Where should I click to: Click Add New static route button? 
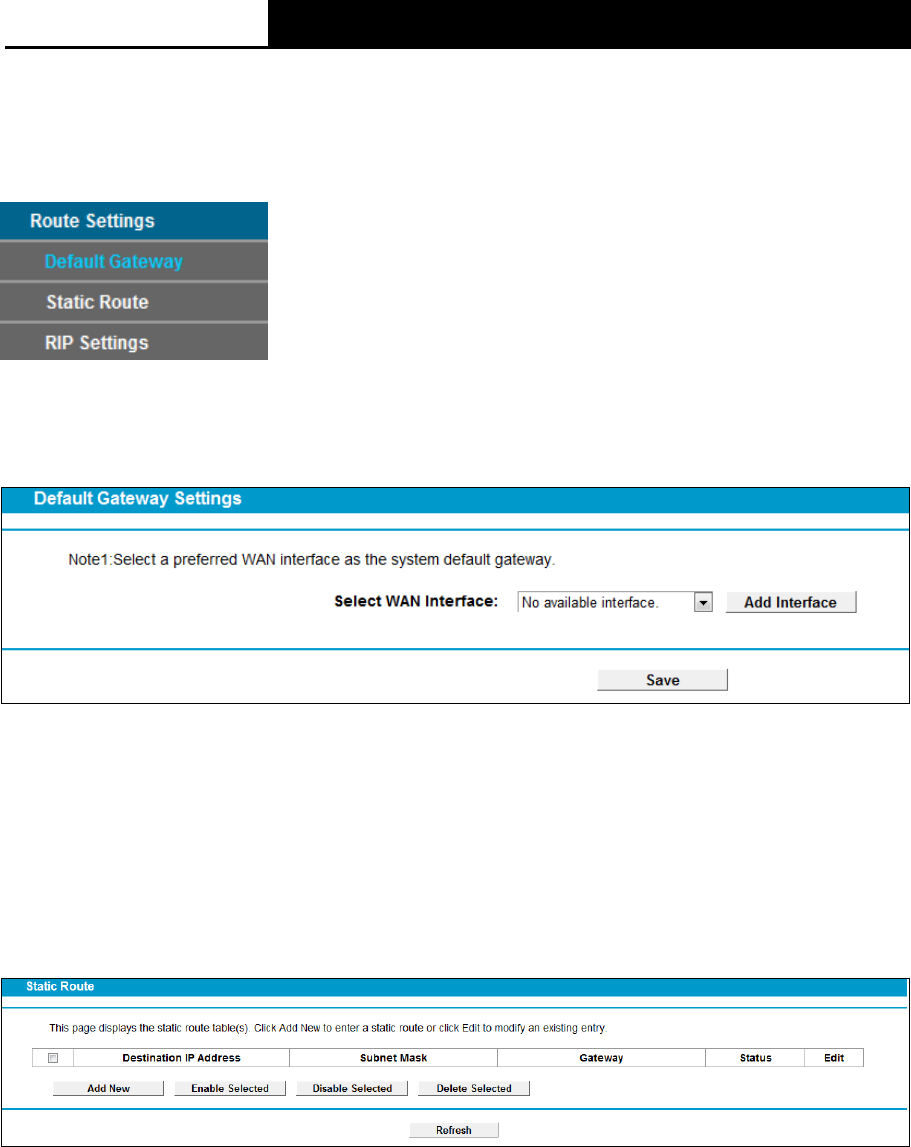[x=108, y=1088]
